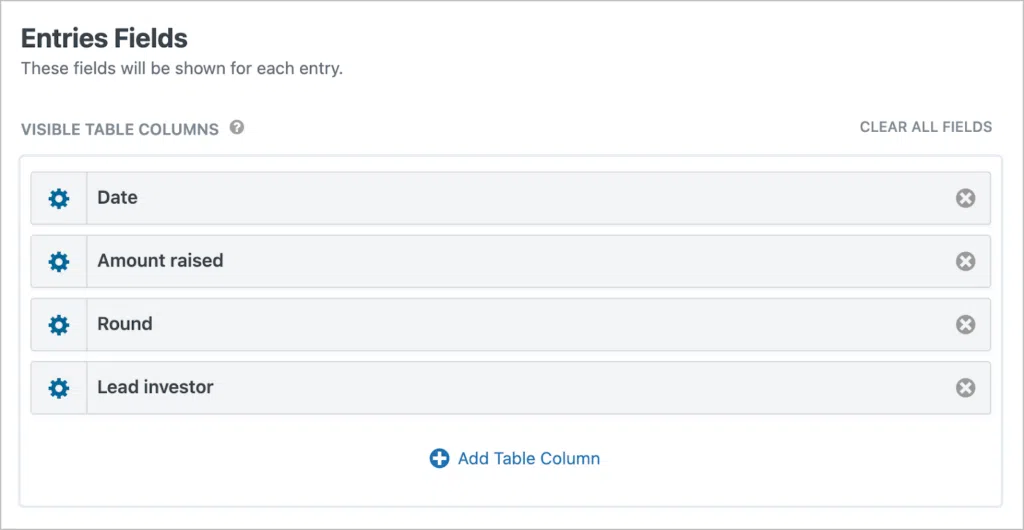This screenshot has width=1024, height=530.
Task: Open gear settings for Amount raised
Action: pyautogui.click(x=59, y=261)
